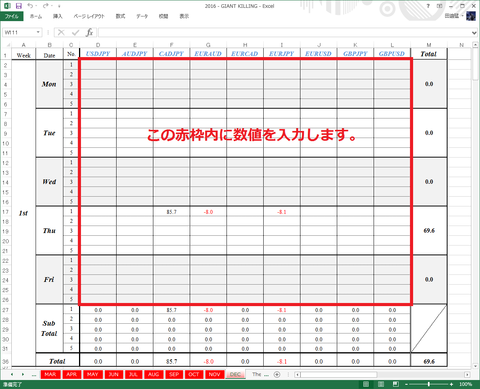Open Insert Function (fx) dialog
The height and width of the screenshot is (389, 480).
[x=89, y=32]
